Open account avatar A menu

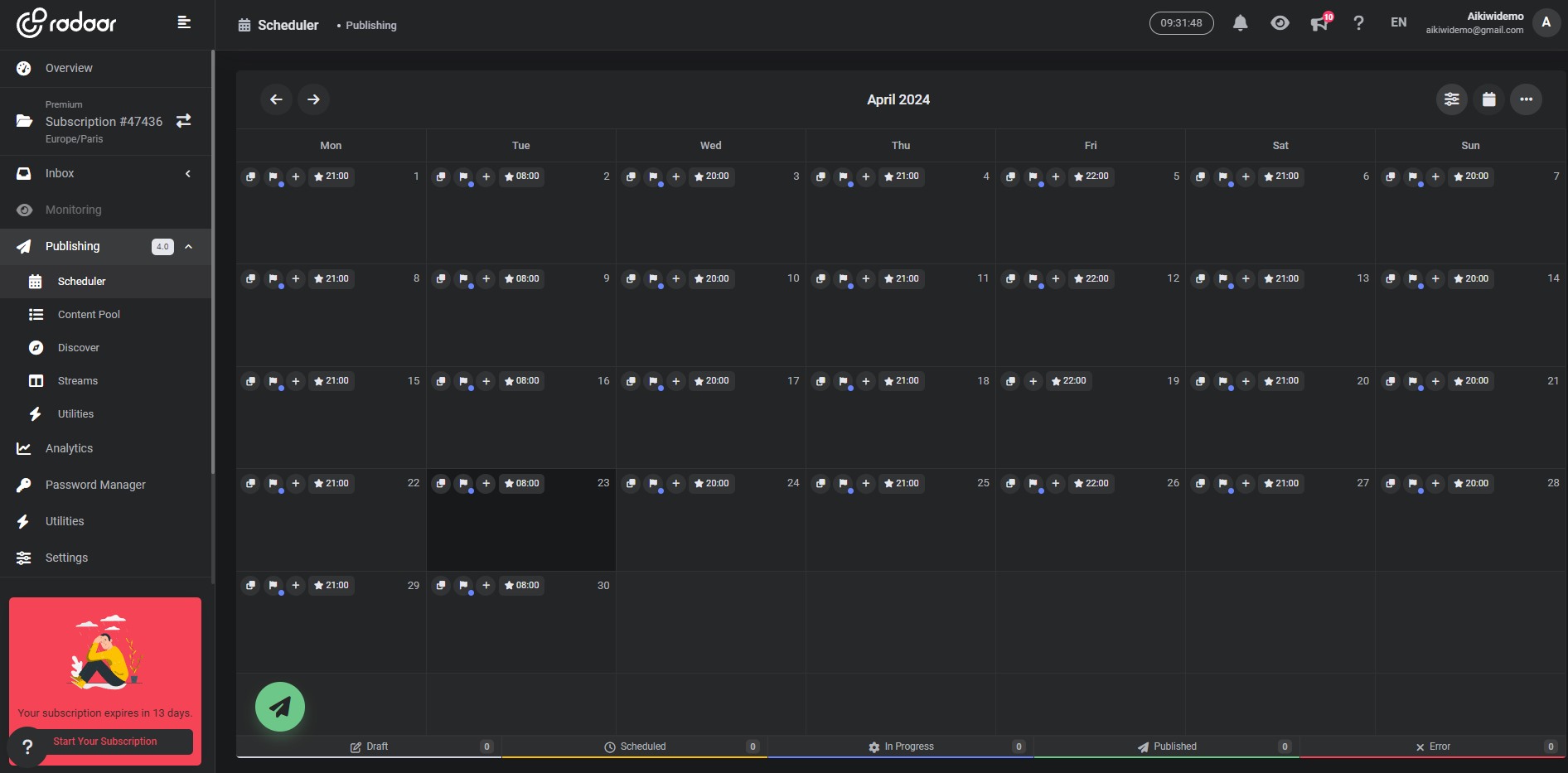pos(1546,23)
